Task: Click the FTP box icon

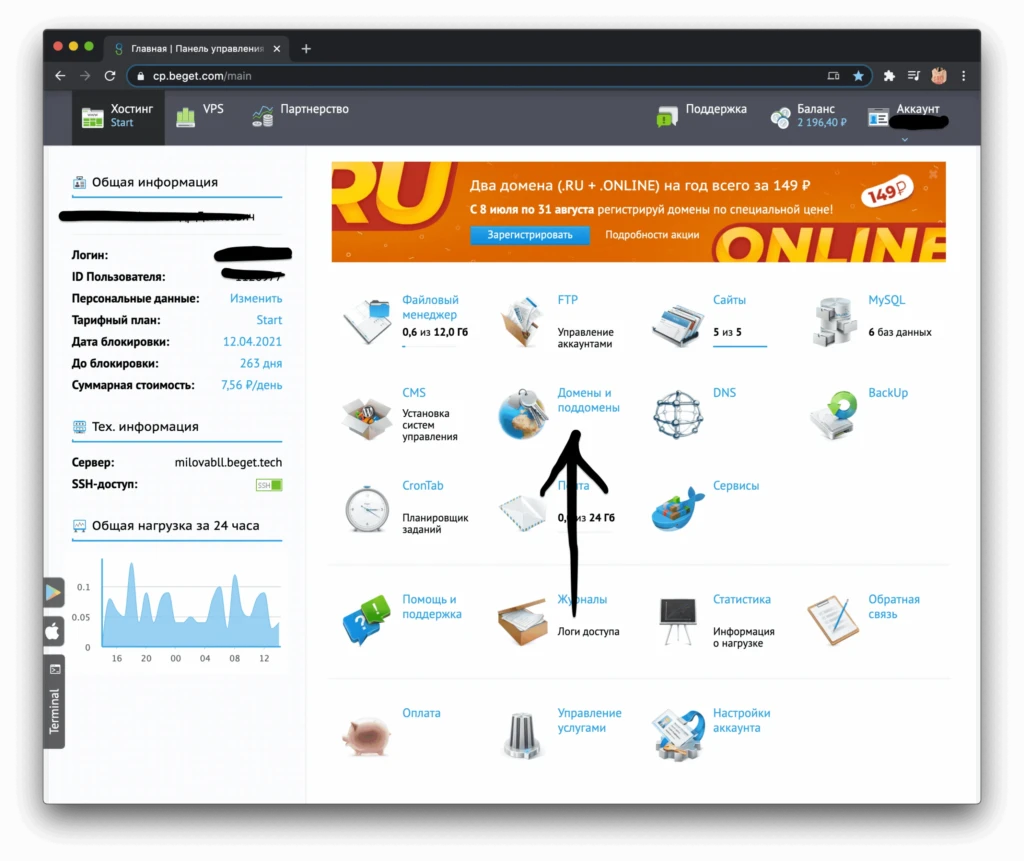Action: pyautogui.click(x=521, y=321)
